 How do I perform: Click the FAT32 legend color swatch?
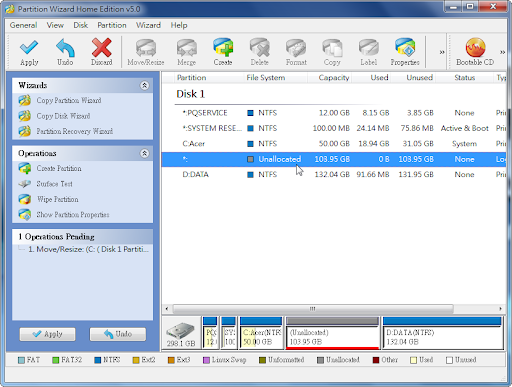[56, 360]
